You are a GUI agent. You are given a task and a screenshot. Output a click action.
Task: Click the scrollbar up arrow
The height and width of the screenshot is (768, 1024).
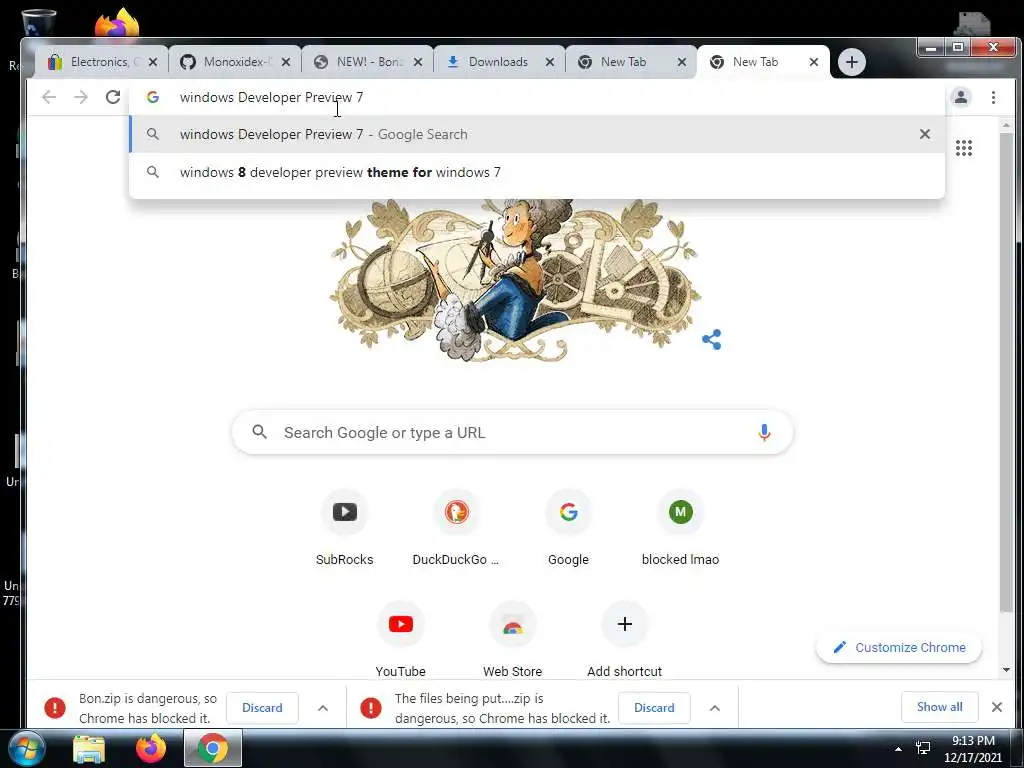[x=1006, y=125]
